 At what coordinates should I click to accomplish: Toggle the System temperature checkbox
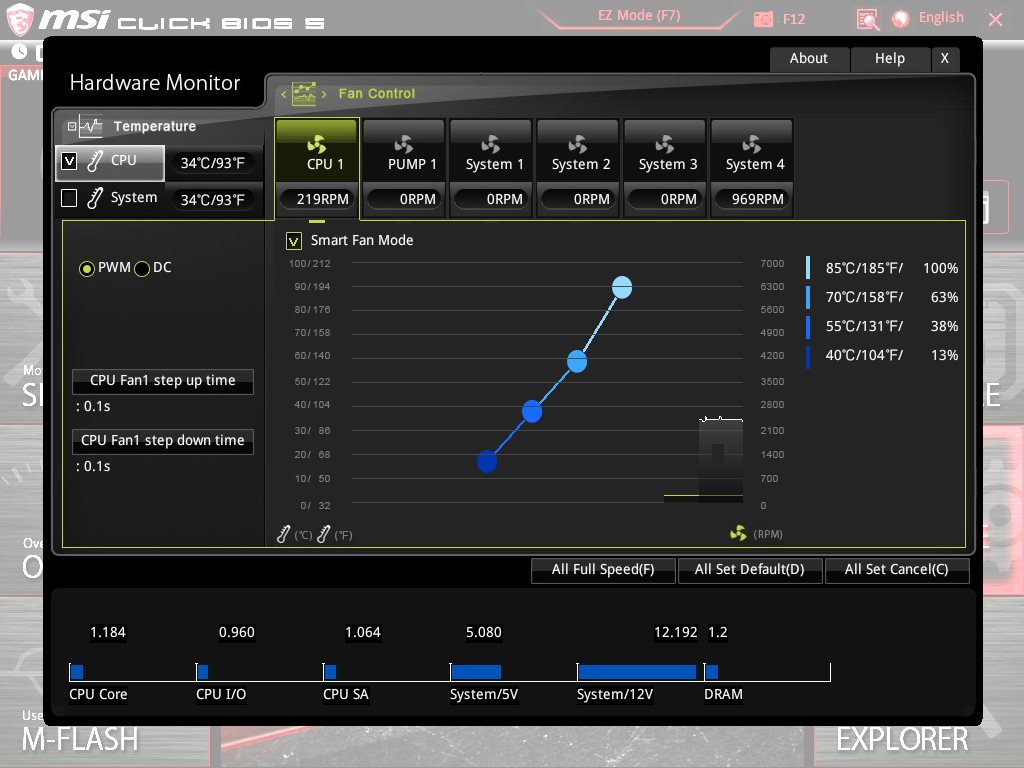(69, 198)
